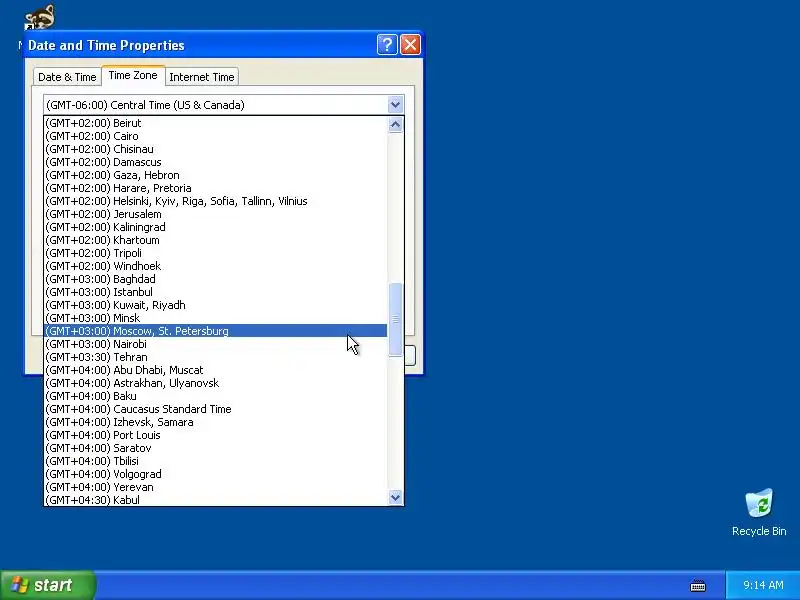Select (GMT+03:00) Baghdad
This screenshot has height=600, width=800.
coord(216,279)
